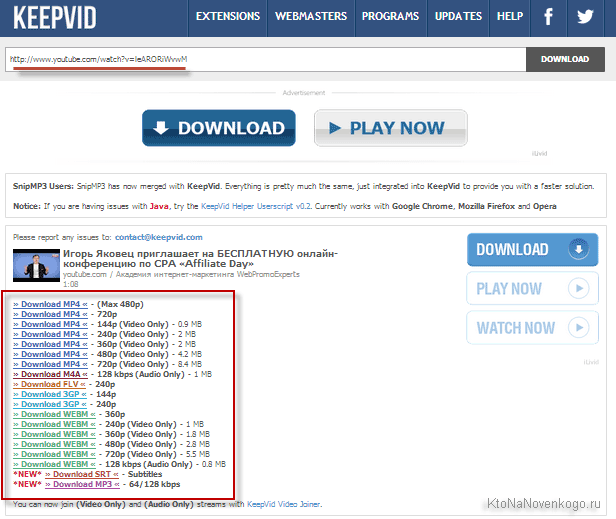Viewport: 616px width, 519px height.
Task: Click the circular arrow icon on blue DOWNLOAD button
Action: [578, 249]
